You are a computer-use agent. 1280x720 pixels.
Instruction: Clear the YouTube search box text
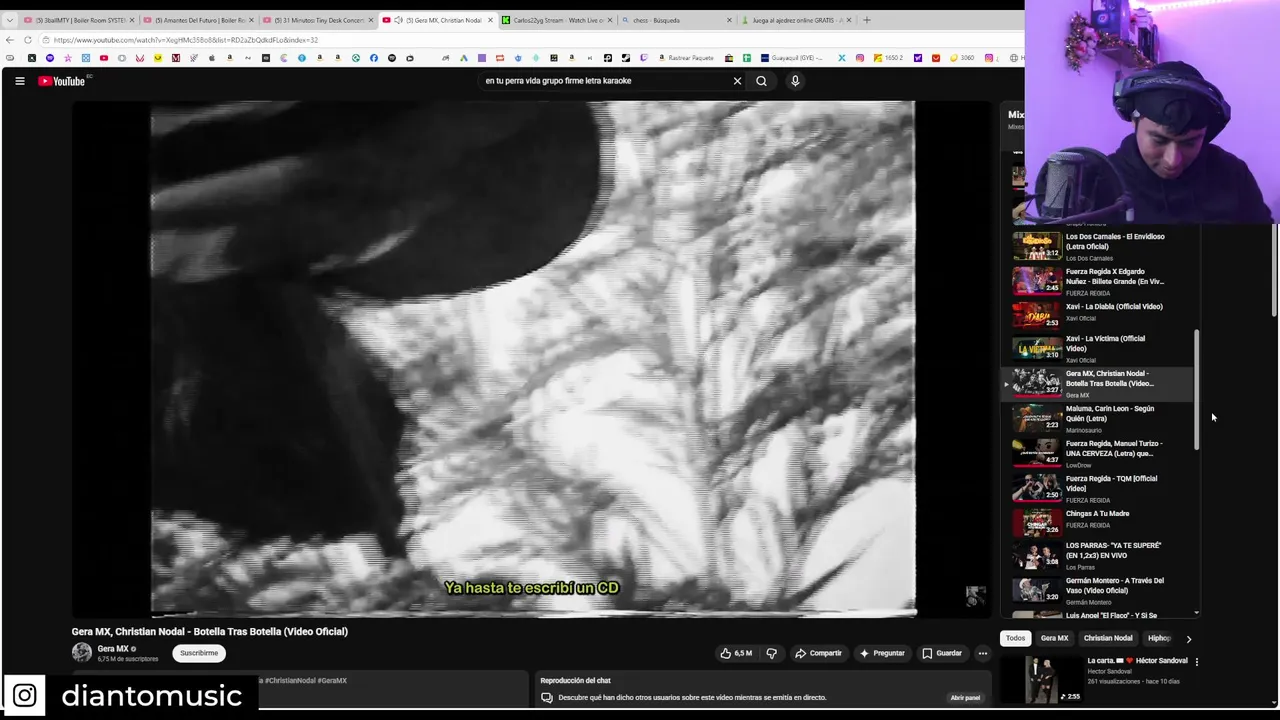point(737,81)
